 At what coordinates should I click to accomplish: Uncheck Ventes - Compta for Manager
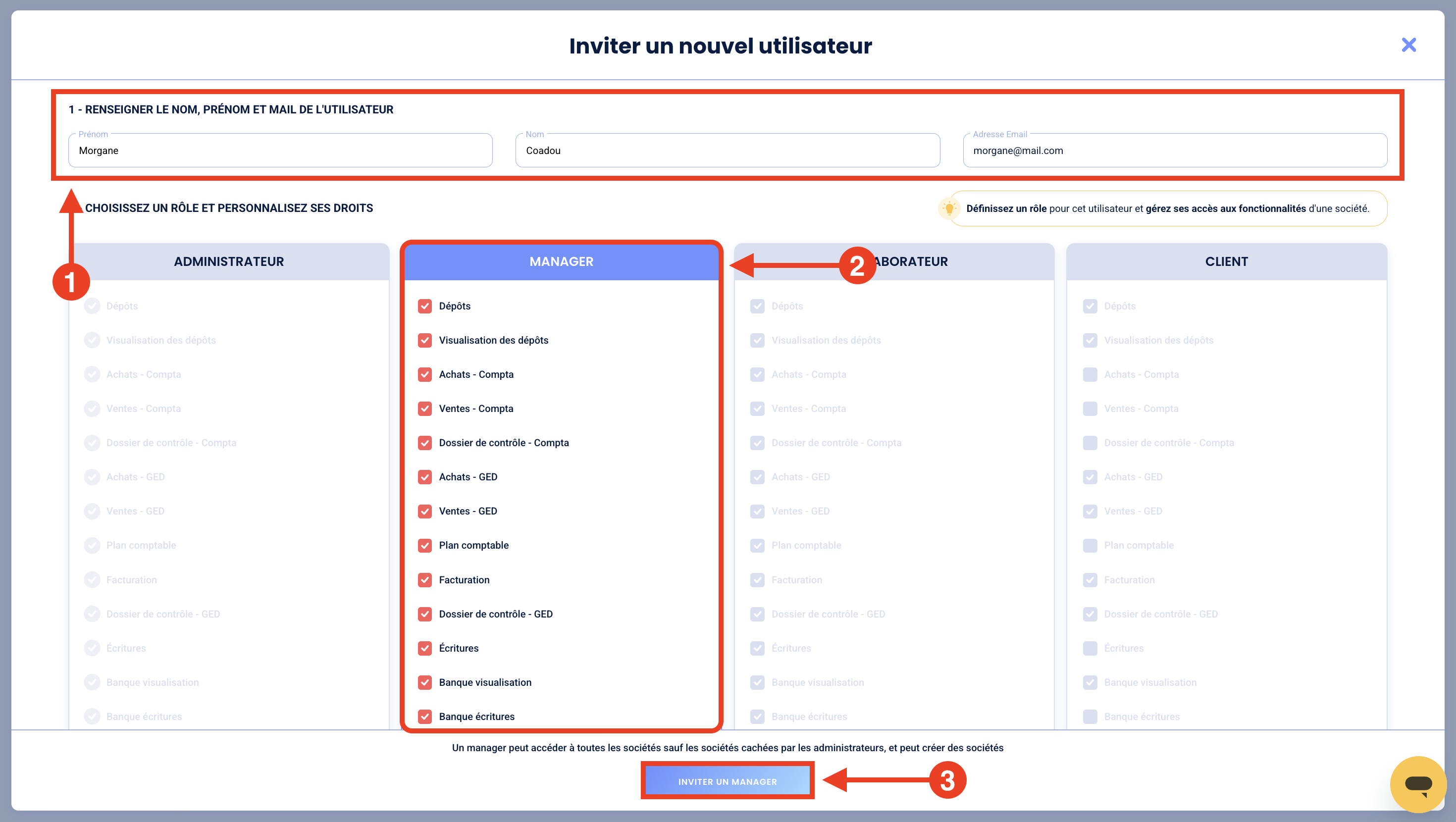tap(425, 409)
